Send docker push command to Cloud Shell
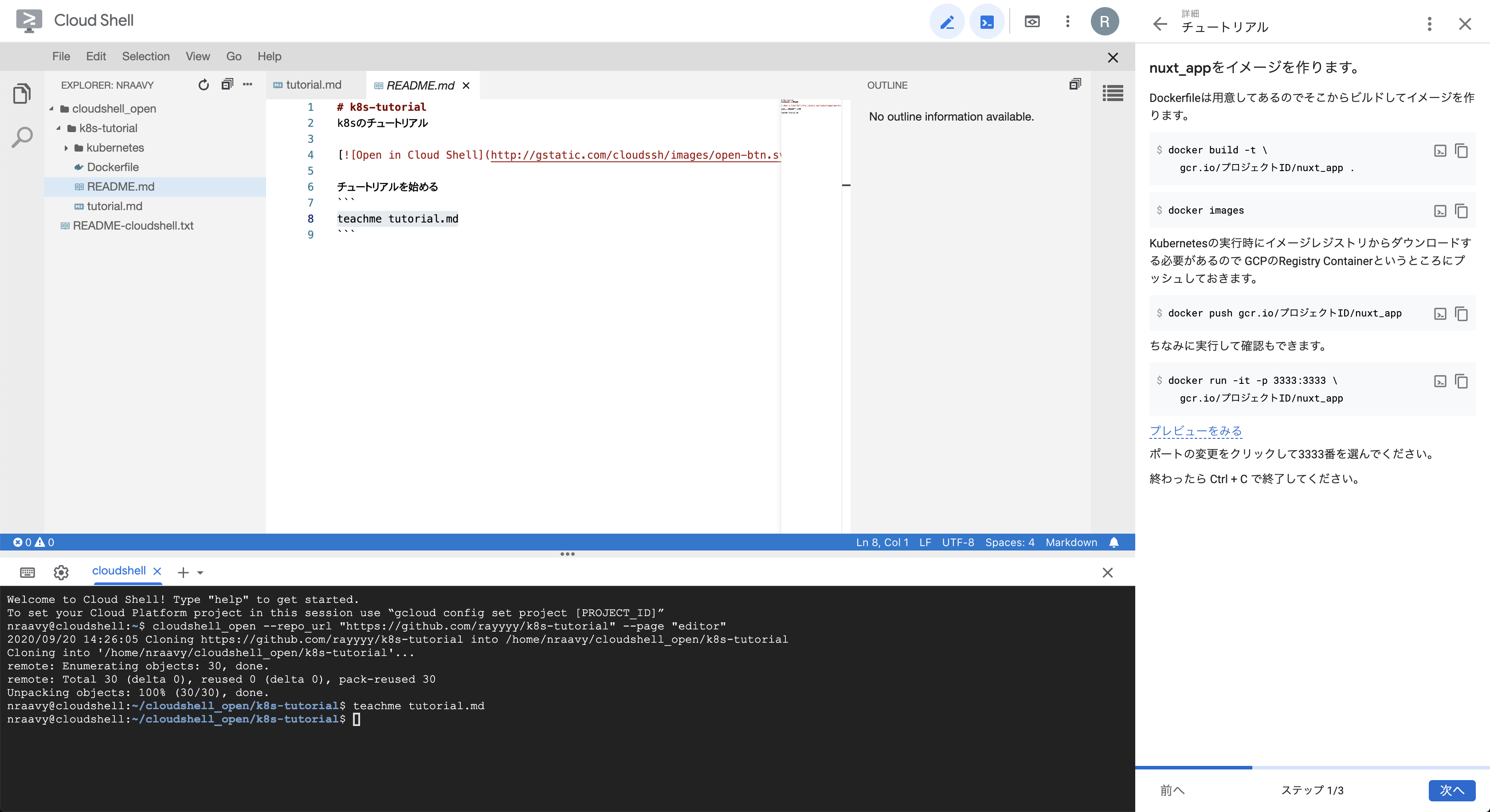The width and height of the screenshot is (1490, 812). click(x=1440, y=314)
